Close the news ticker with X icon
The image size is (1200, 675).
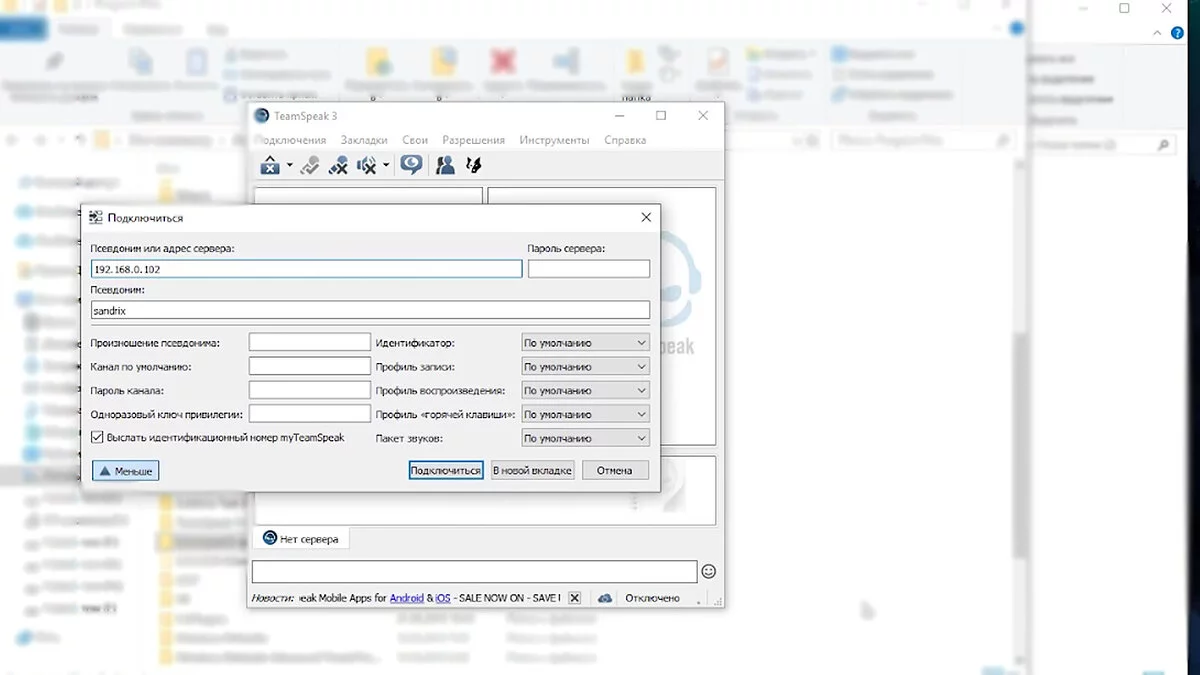click(x=574, y=598)
